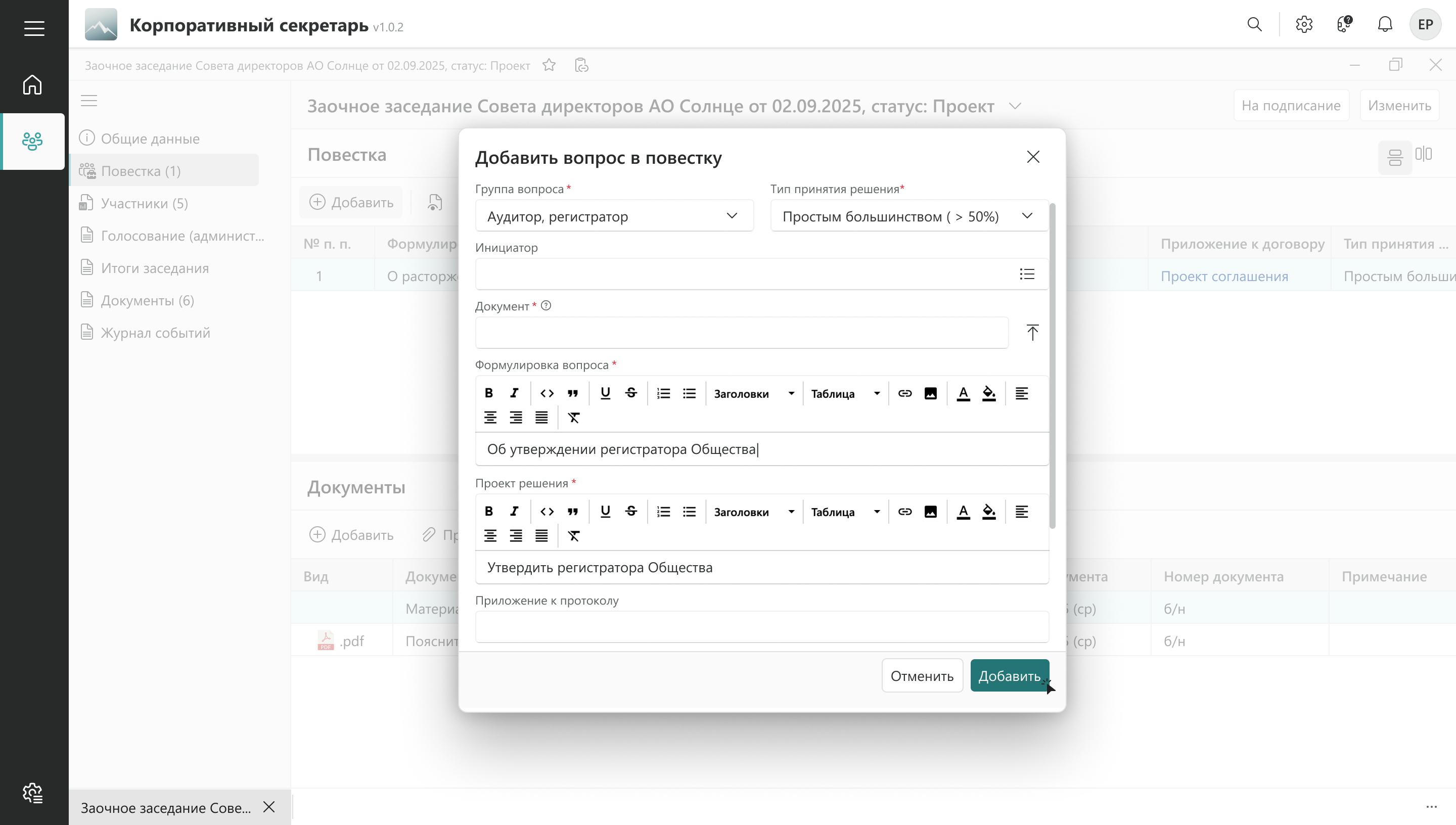The width and height of the screenshot is (1456, 825).
Task: Open the Инициатор selection list icon
Action: tap(1027, 274)
